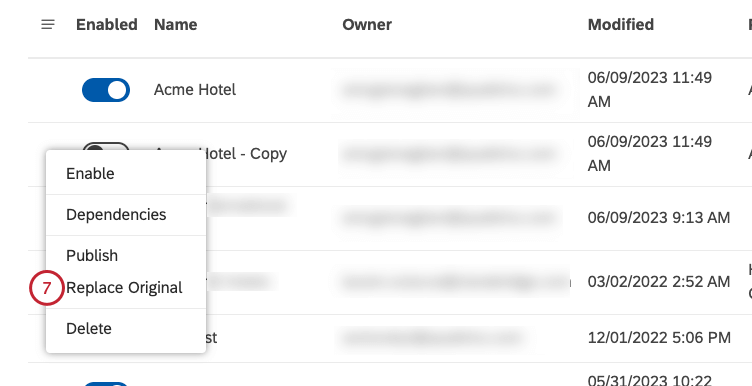The height and width of the screenshot is (386, 752).
Task: Click blurred owner email in Acme Hotel row
Action: pos(448,90)
